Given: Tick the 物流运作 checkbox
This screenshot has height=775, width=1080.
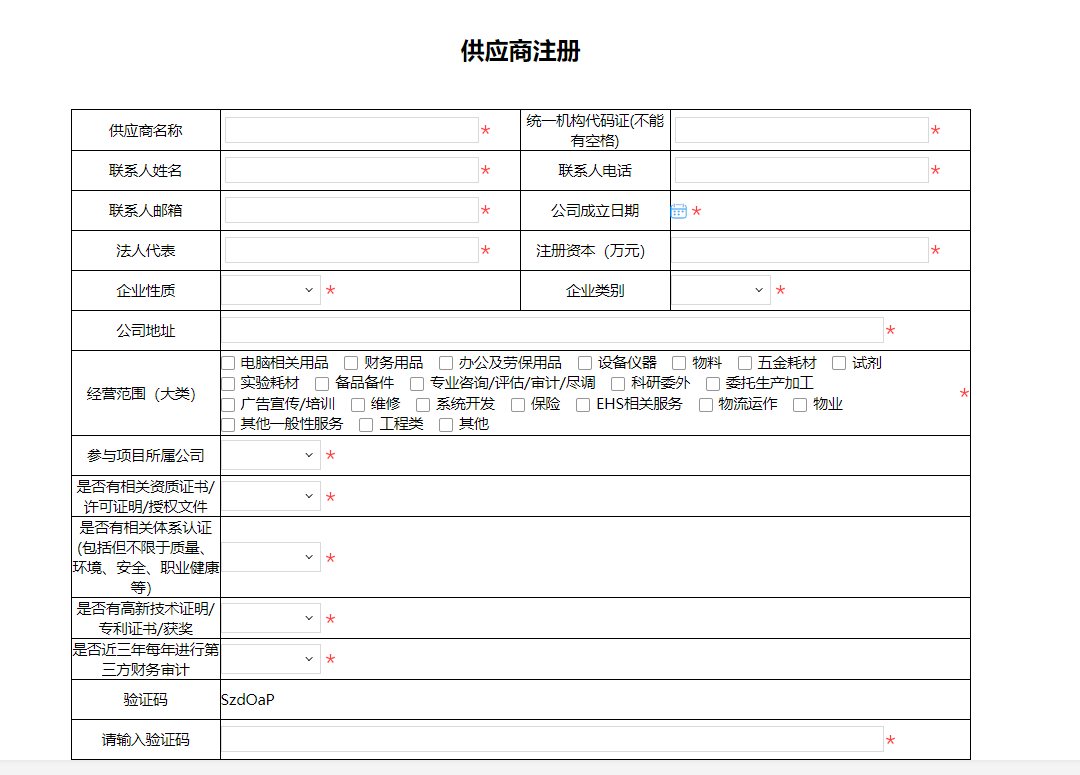Looking at the screenshot, I should tap(706, 405).
